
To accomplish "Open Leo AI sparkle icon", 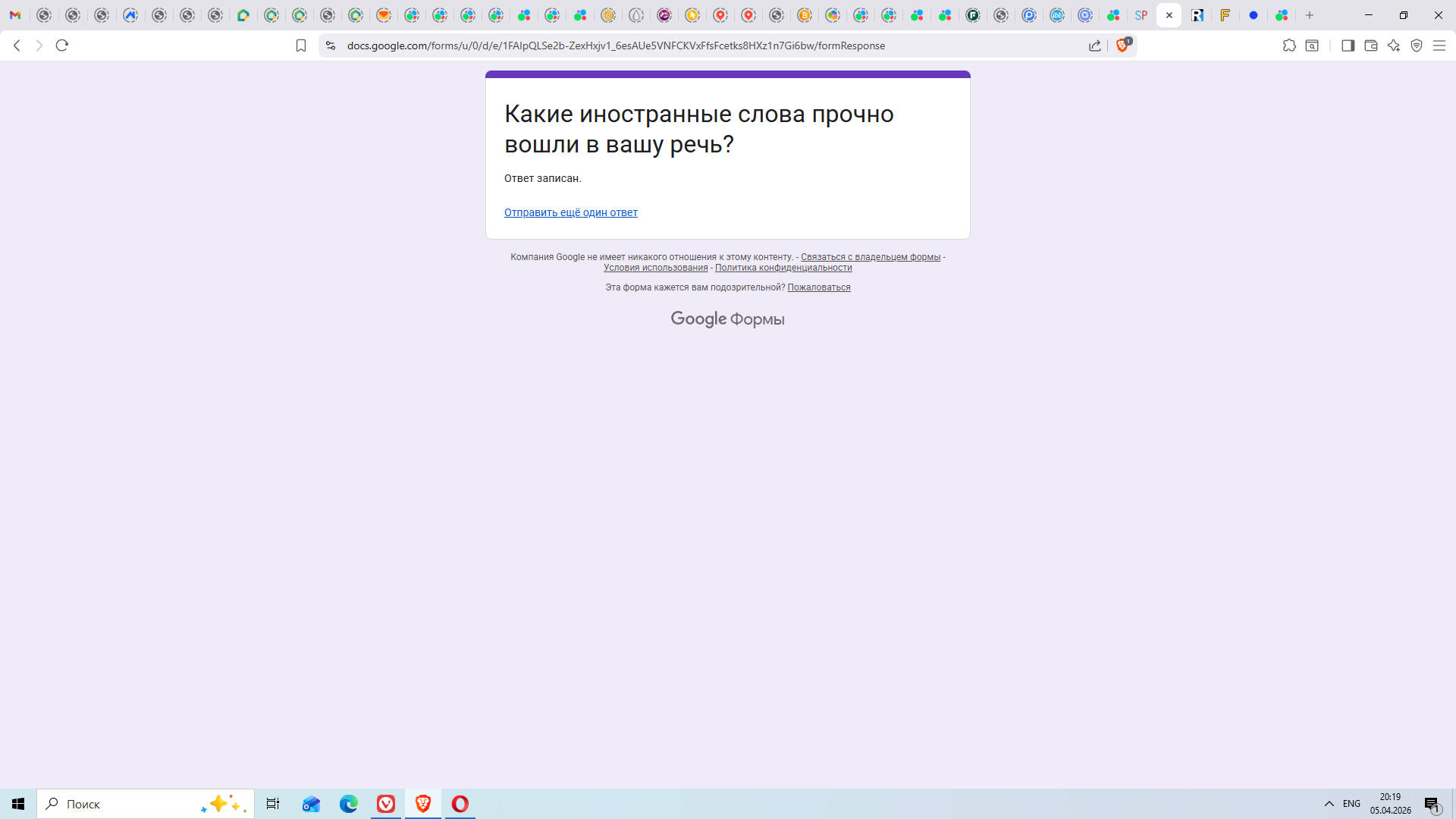I will click(x=1394, y=45).
